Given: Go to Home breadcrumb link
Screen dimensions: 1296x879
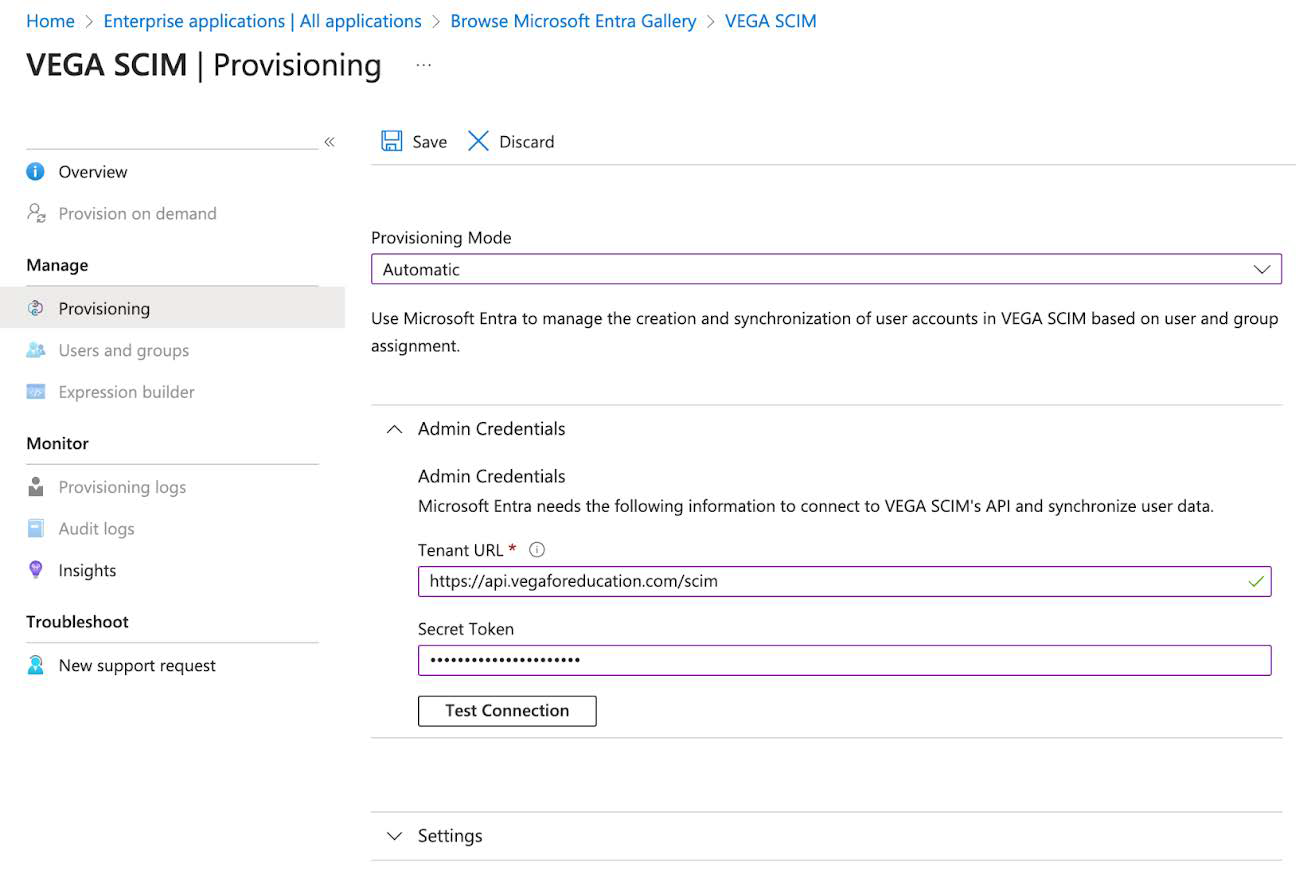Looking at the screenshot, I should (50, 21).
